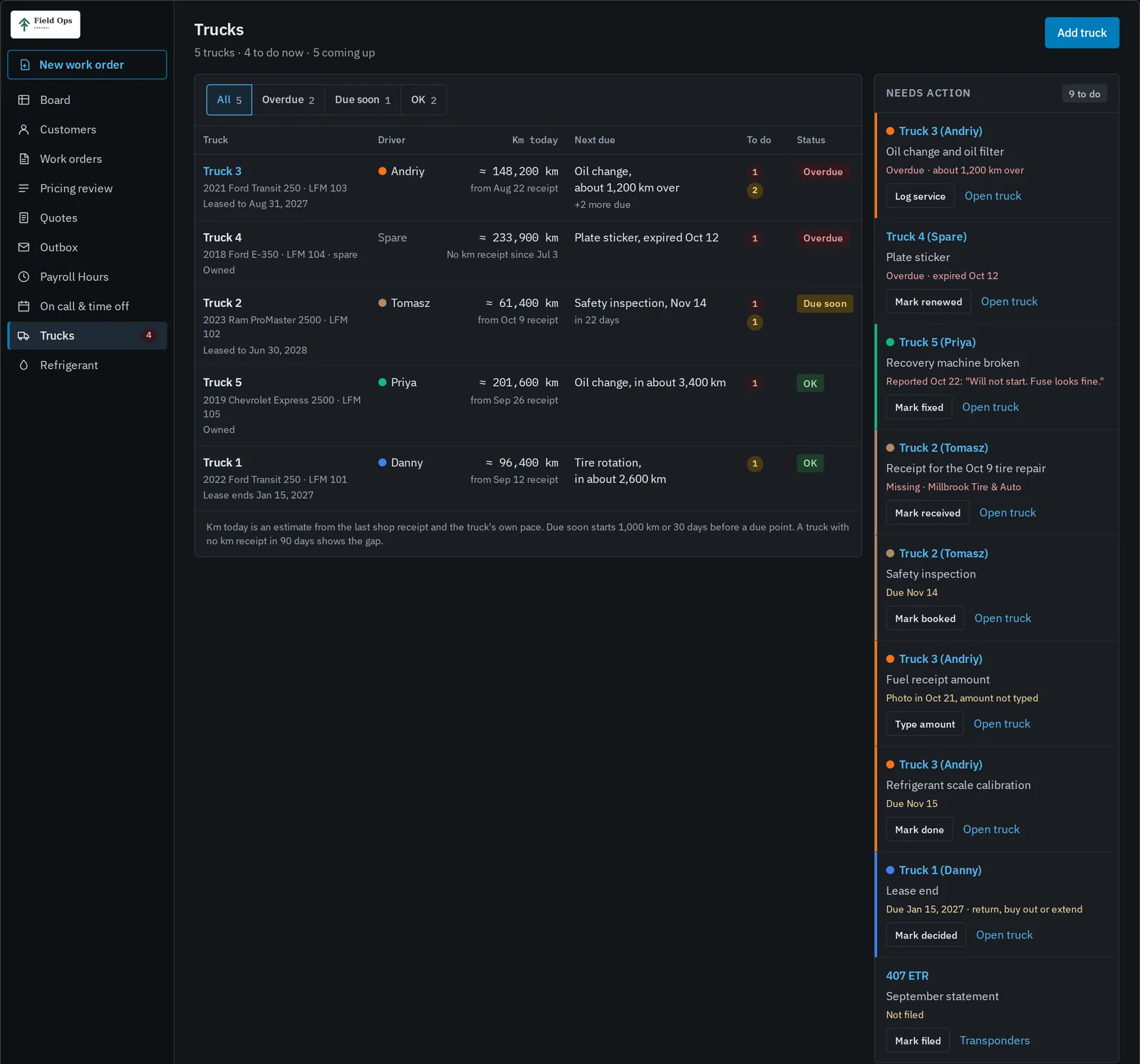Show only OK 2 trucks
1140x1064 pixels.
pos(423,100)
